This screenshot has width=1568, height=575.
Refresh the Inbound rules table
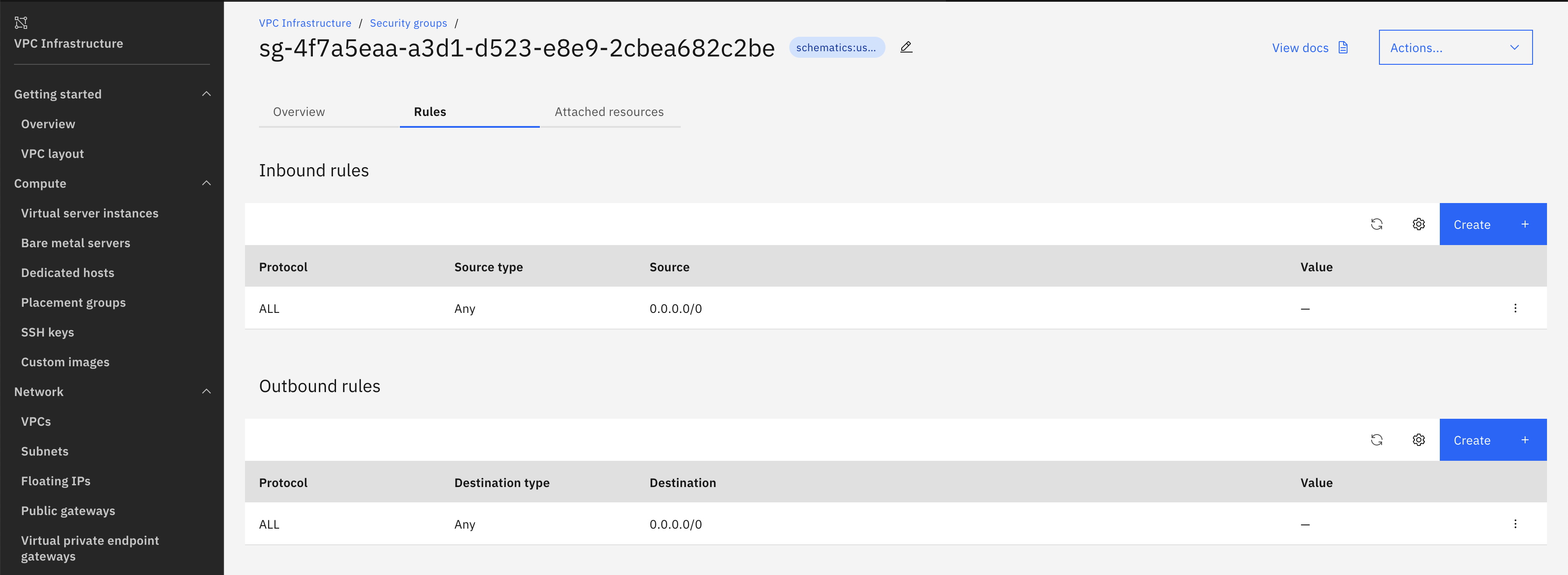pos(1376,224)
